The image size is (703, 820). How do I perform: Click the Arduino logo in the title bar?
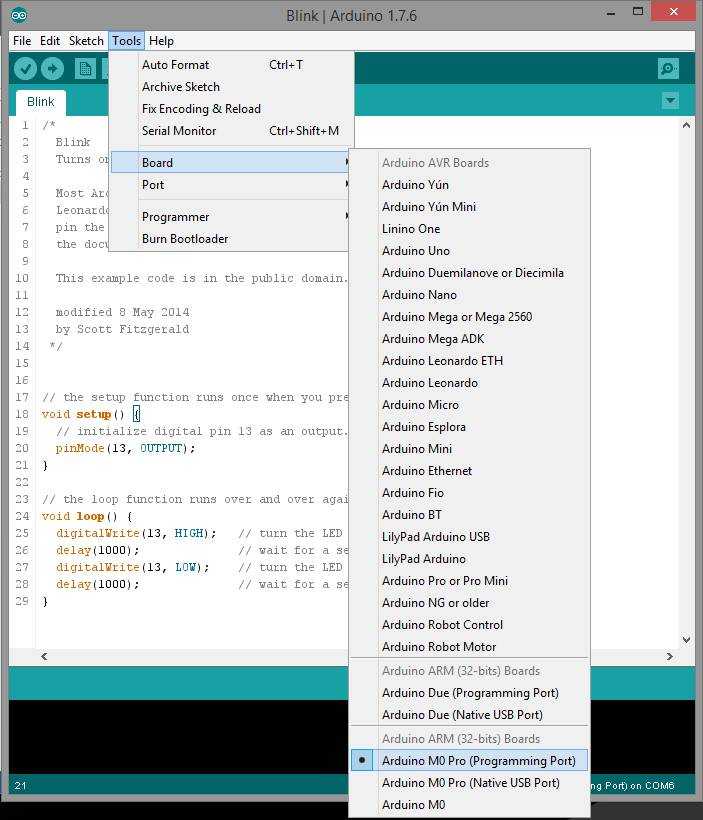20,15
